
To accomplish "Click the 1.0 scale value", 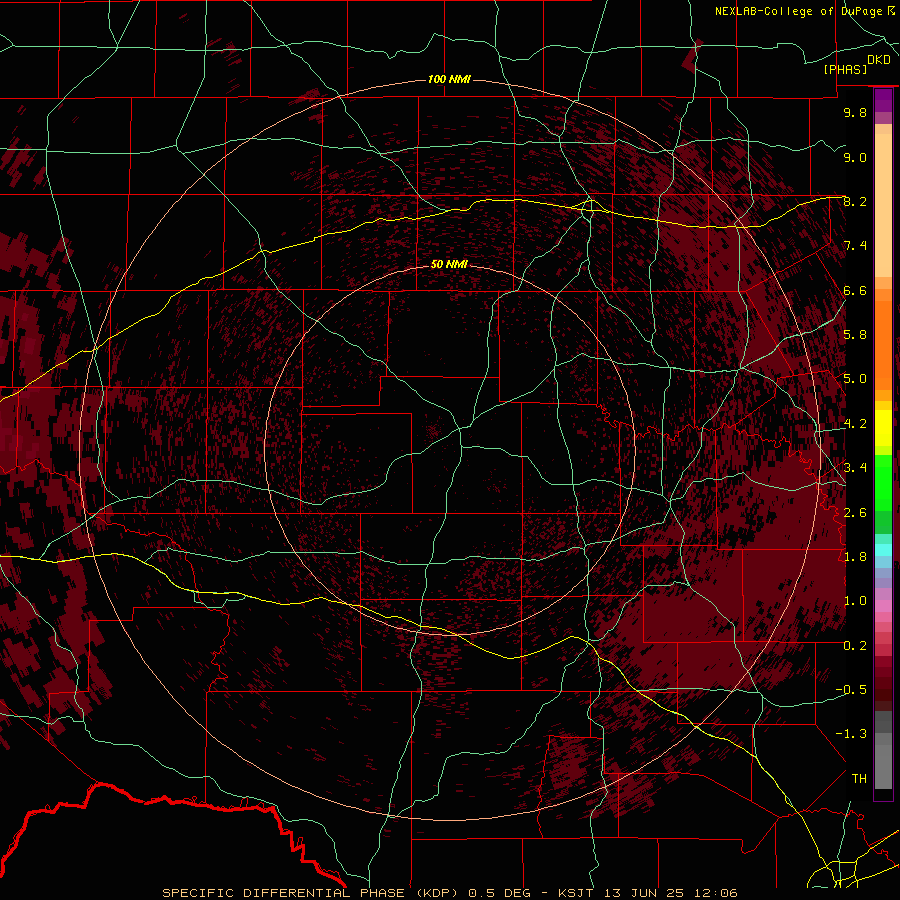I will pyautogui.click(x=855, y=601).
